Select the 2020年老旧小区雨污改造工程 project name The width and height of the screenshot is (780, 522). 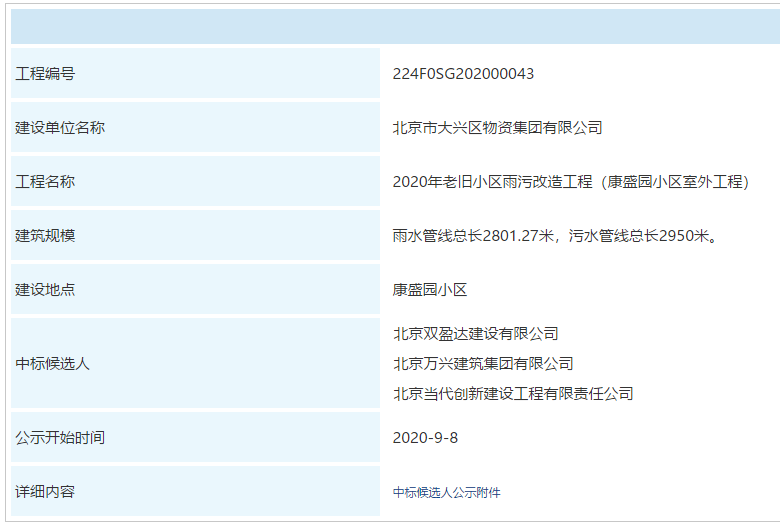(571, 182)
